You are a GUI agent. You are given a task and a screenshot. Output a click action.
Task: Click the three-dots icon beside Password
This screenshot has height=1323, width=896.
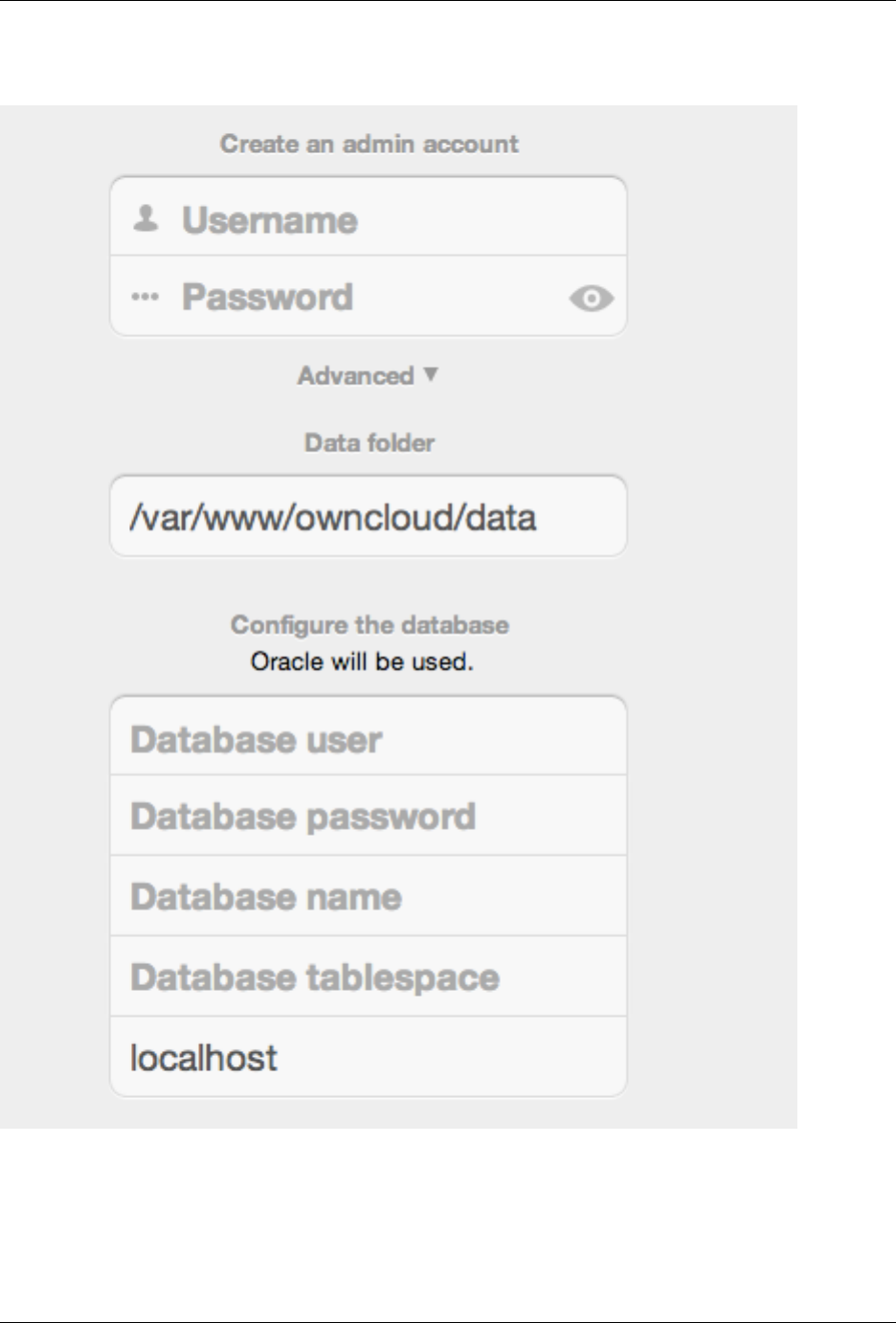point(145,298)
